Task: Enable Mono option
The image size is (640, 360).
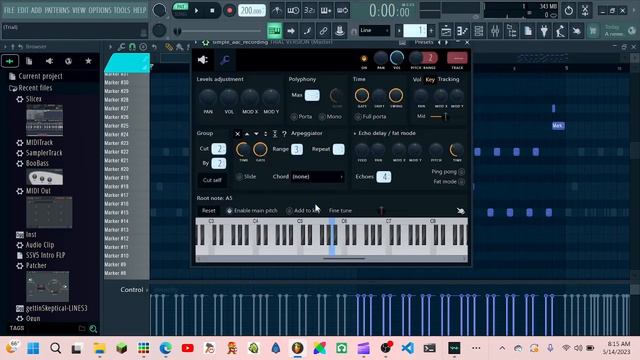Action: pyautogui.click(x=330, y=117)
